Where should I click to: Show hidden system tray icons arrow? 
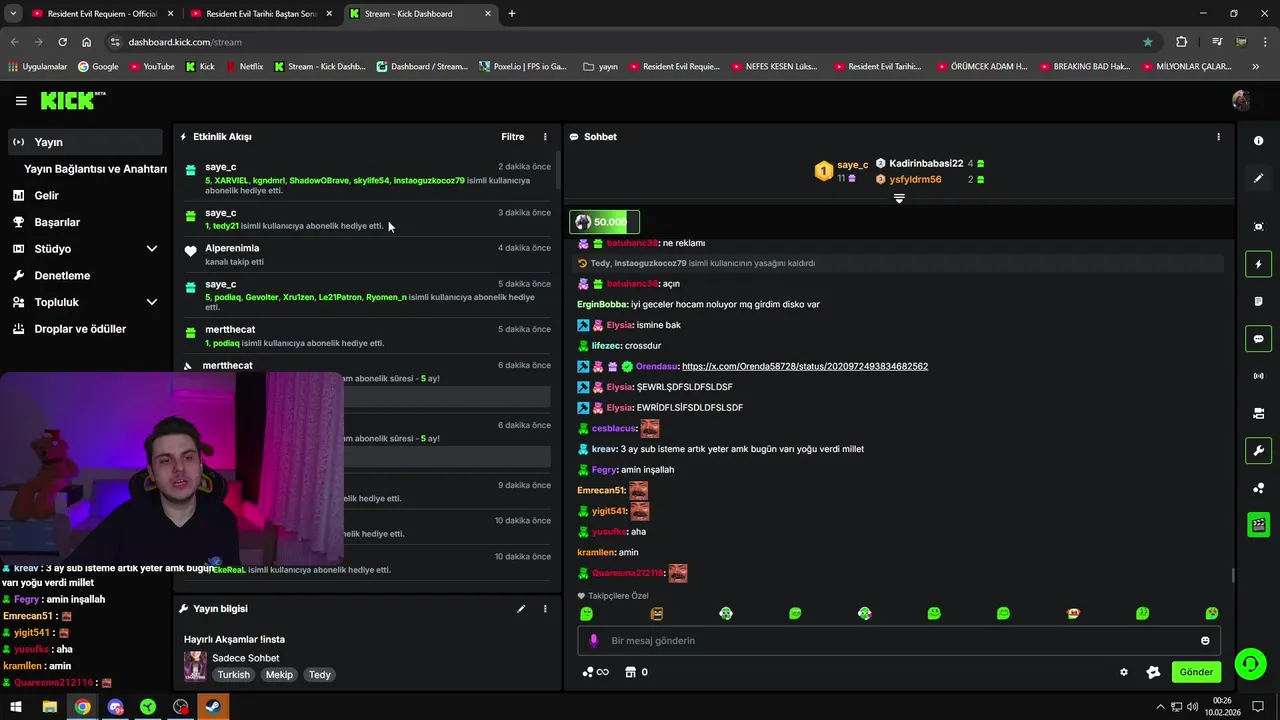tap(1160, 707)
